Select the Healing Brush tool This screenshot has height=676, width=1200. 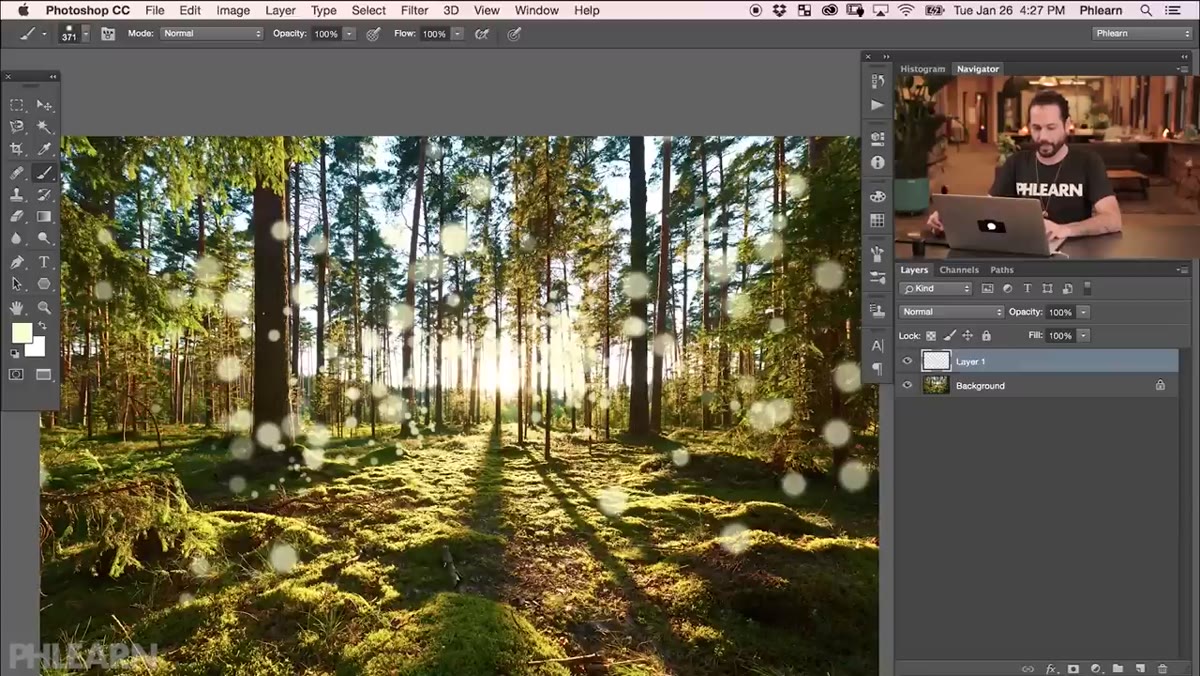17,172
